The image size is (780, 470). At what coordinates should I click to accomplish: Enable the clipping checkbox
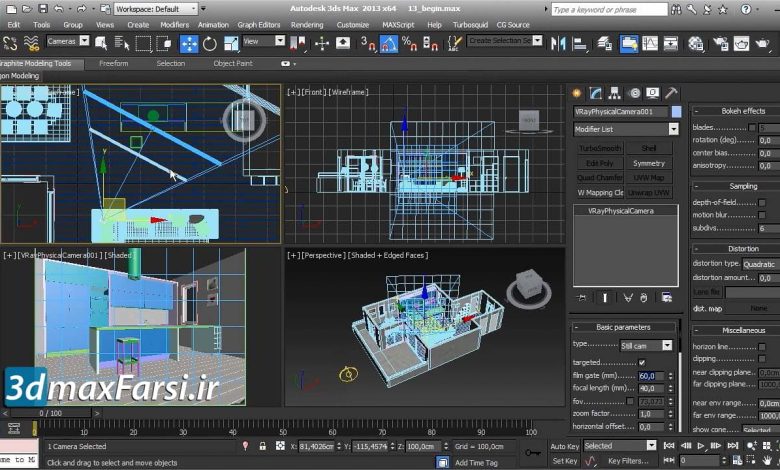[762, 359]
